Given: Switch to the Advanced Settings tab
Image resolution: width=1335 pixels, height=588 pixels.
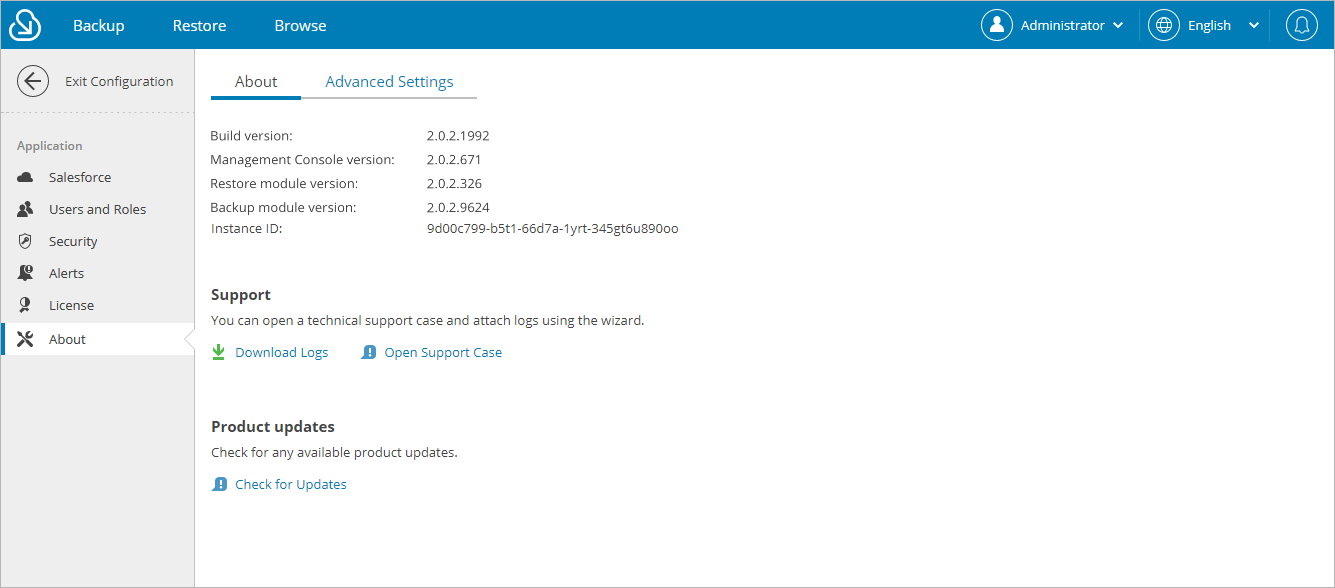Looking at the screenshot, I should pyautogui.click(x=389, y=82).
